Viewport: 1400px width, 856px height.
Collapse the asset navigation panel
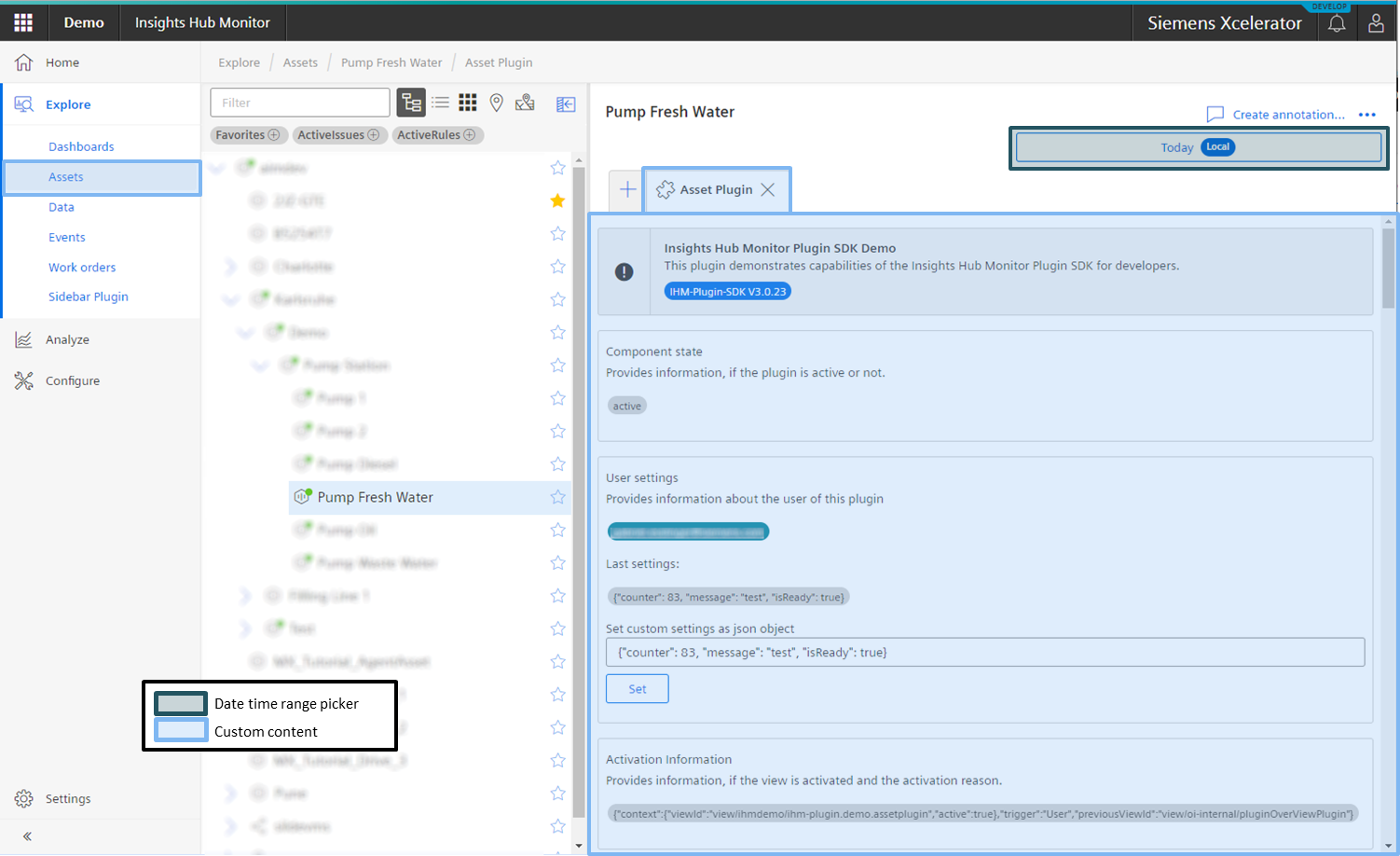(x=566, y=104)
